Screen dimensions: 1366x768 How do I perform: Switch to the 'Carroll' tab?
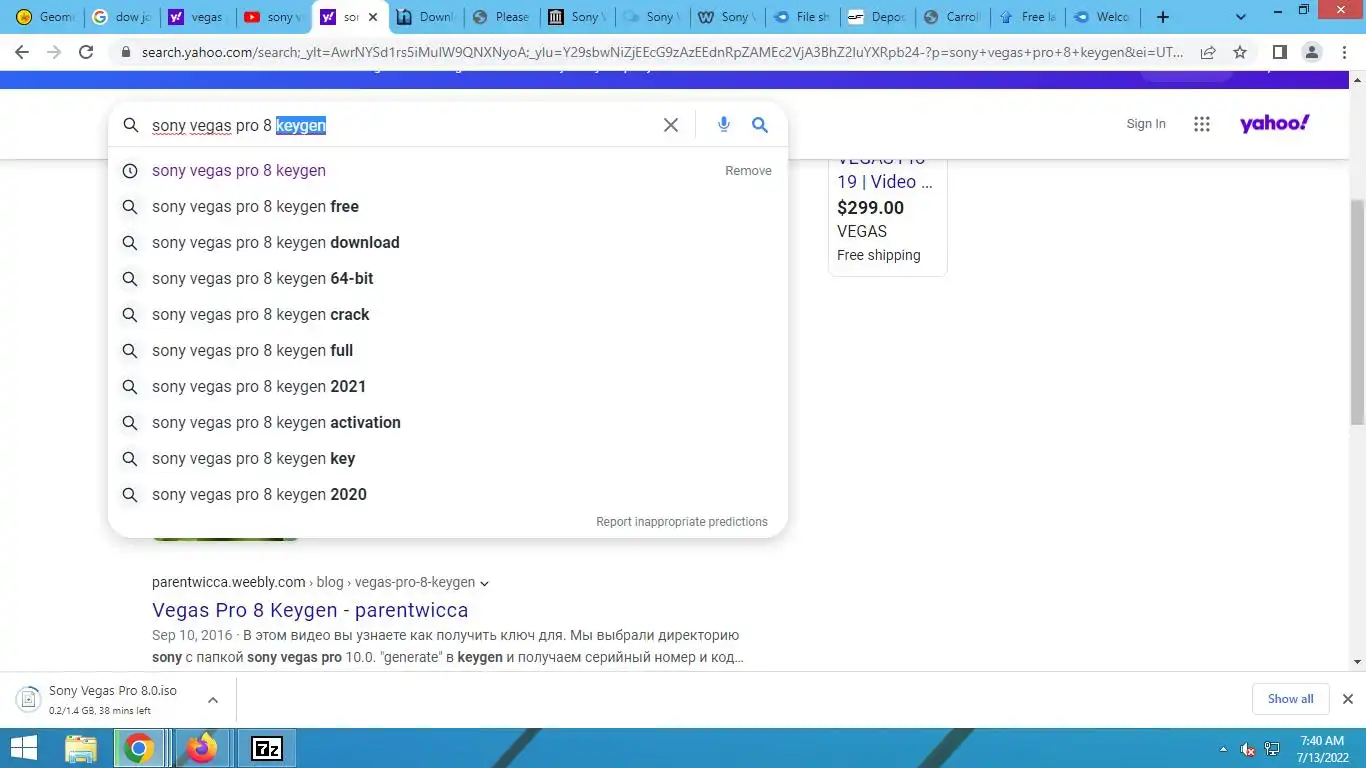[x=952, y=17]
